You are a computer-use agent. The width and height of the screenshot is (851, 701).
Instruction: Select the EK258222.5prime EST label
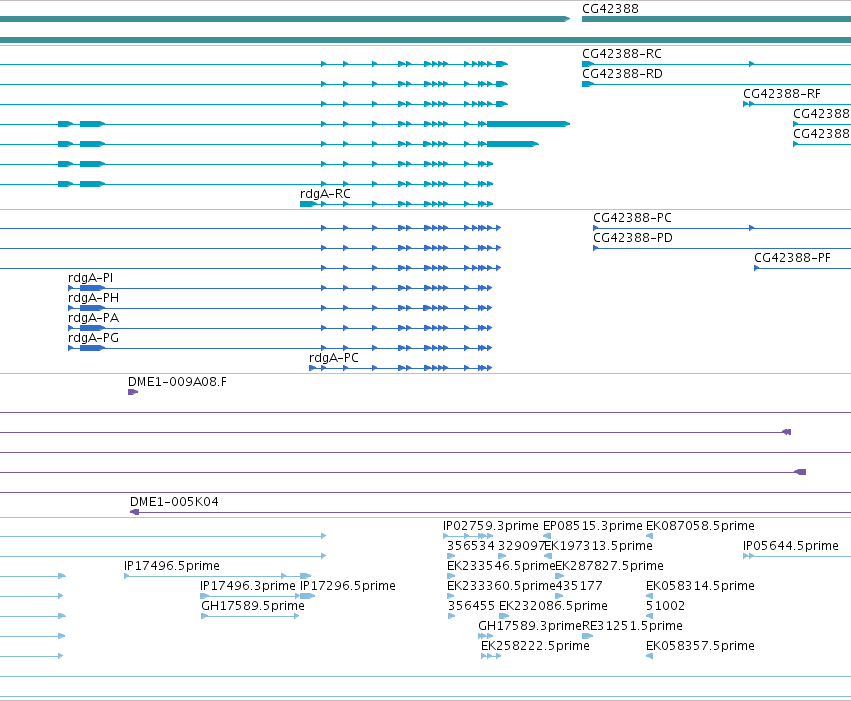tap(535, 646)
